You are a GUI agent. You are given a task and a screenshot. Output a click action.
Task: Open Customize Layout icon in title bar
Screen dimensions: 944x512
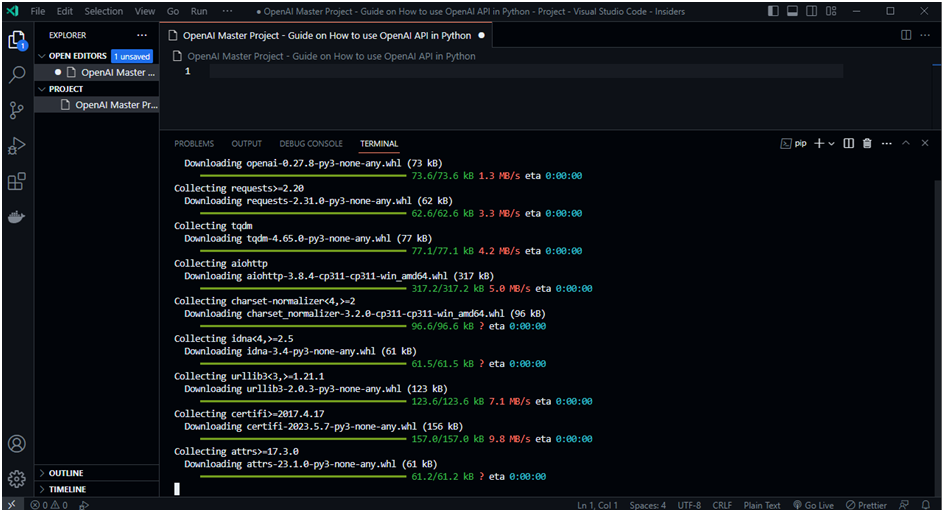[831, 11]
